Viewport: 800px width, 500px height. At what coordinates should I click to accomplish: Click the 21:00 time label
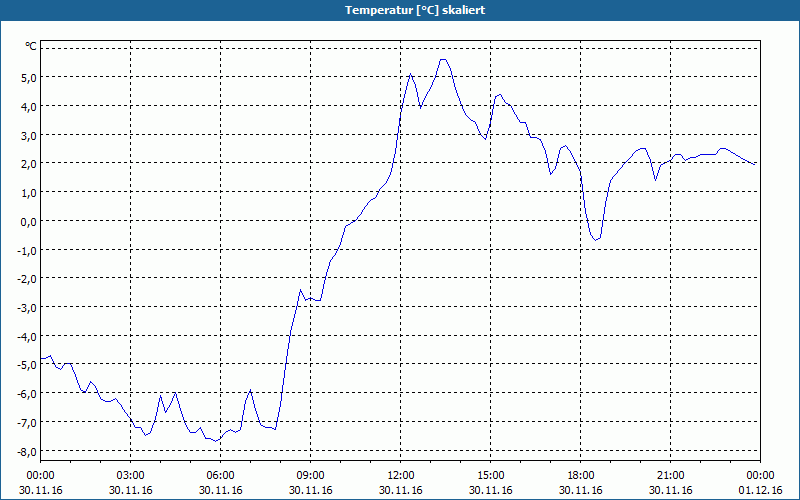pyautogui.click(x=670, y=476)
